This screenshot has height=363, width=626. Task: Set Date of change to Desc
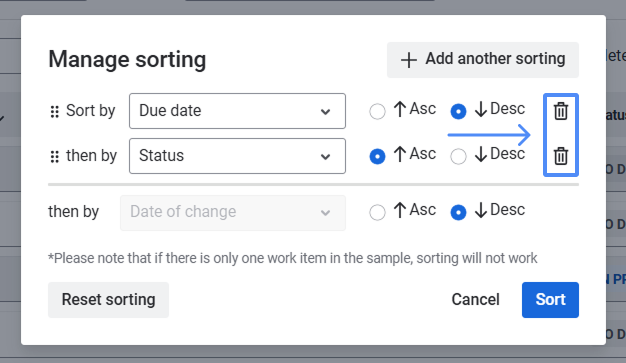point(458,212)
